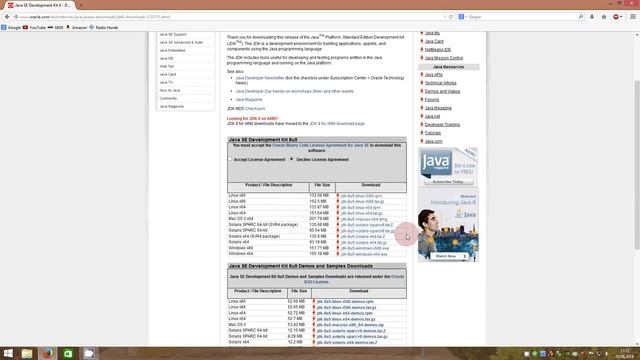
Task: Open Java Embedded in the left sidebar
Action: coord(172,50)
